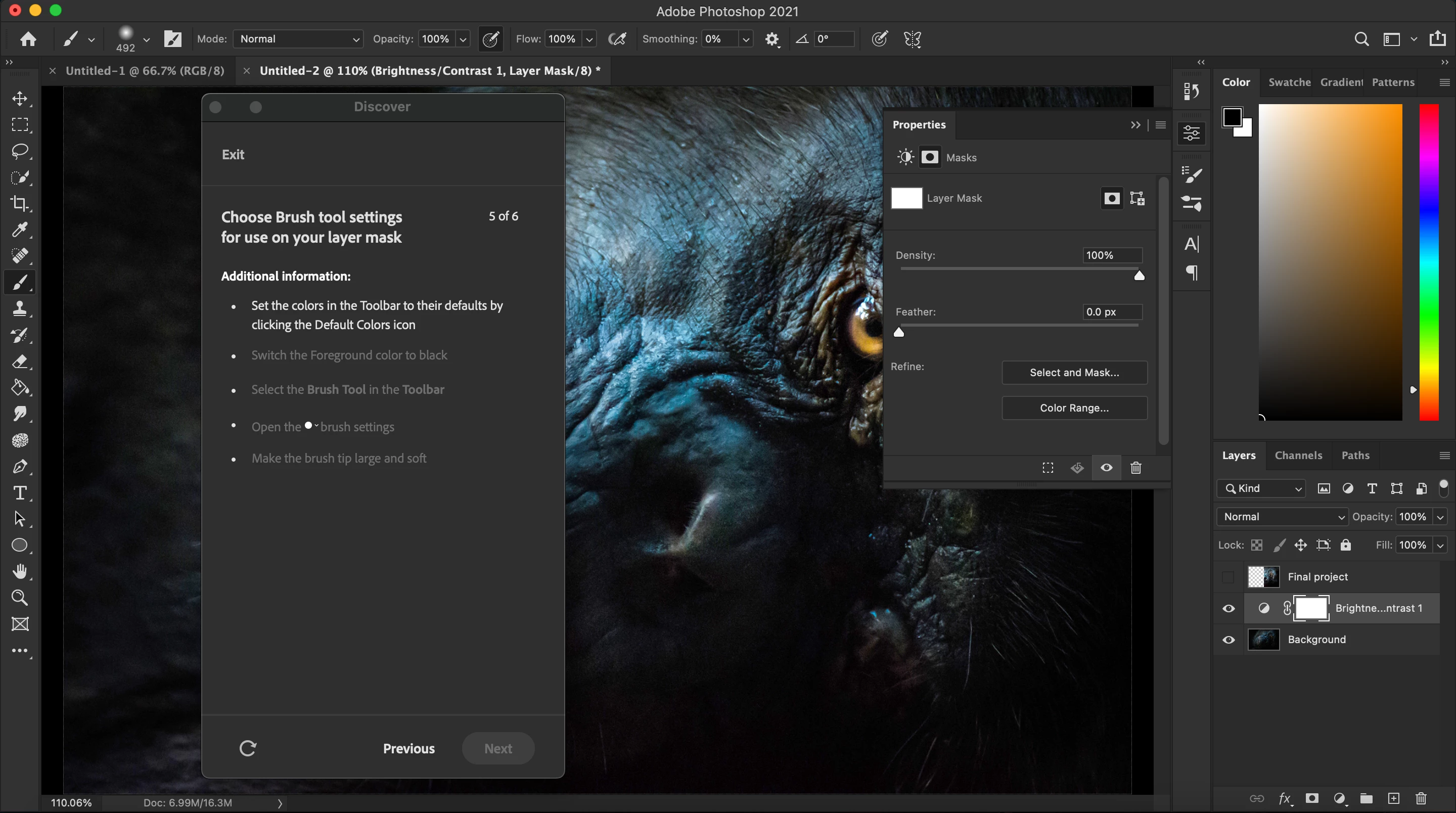Screen dimensions: 1456x813
Task: Open the brush Mode dropdown
Action: click(x=298, y=39)
